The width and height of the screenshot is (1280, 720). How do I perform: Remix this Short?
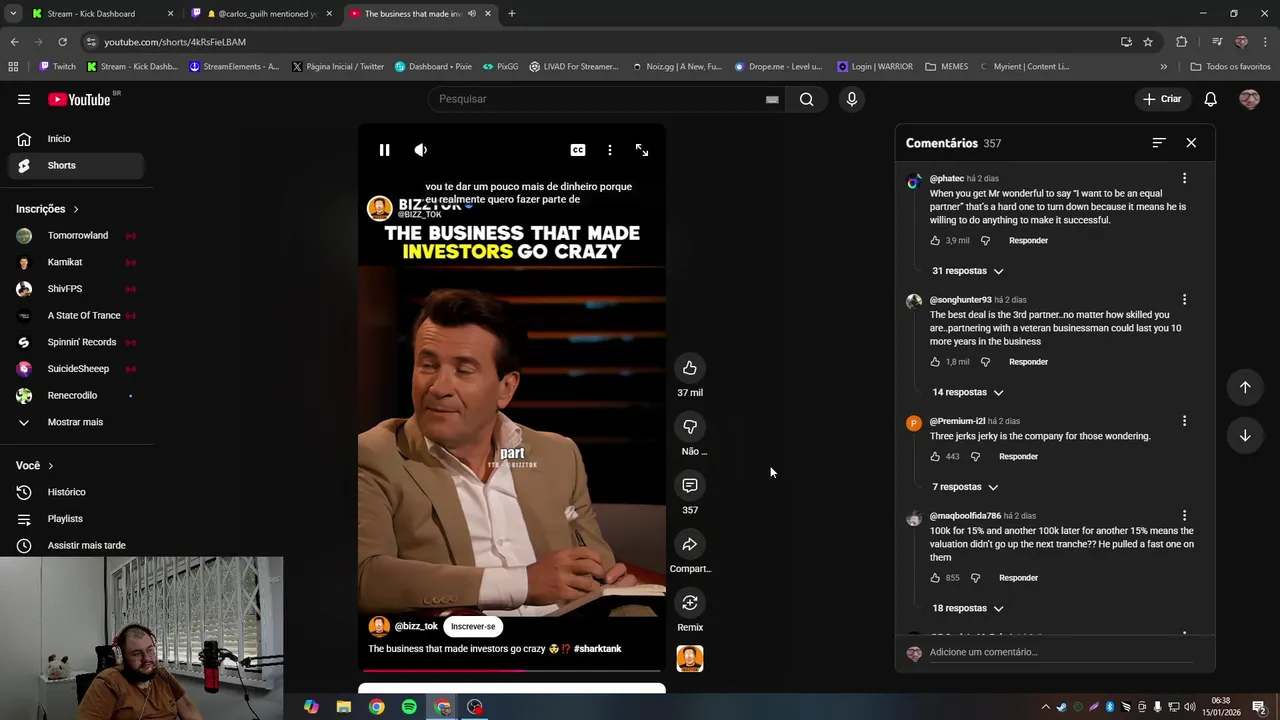click(x=690, y=603)
